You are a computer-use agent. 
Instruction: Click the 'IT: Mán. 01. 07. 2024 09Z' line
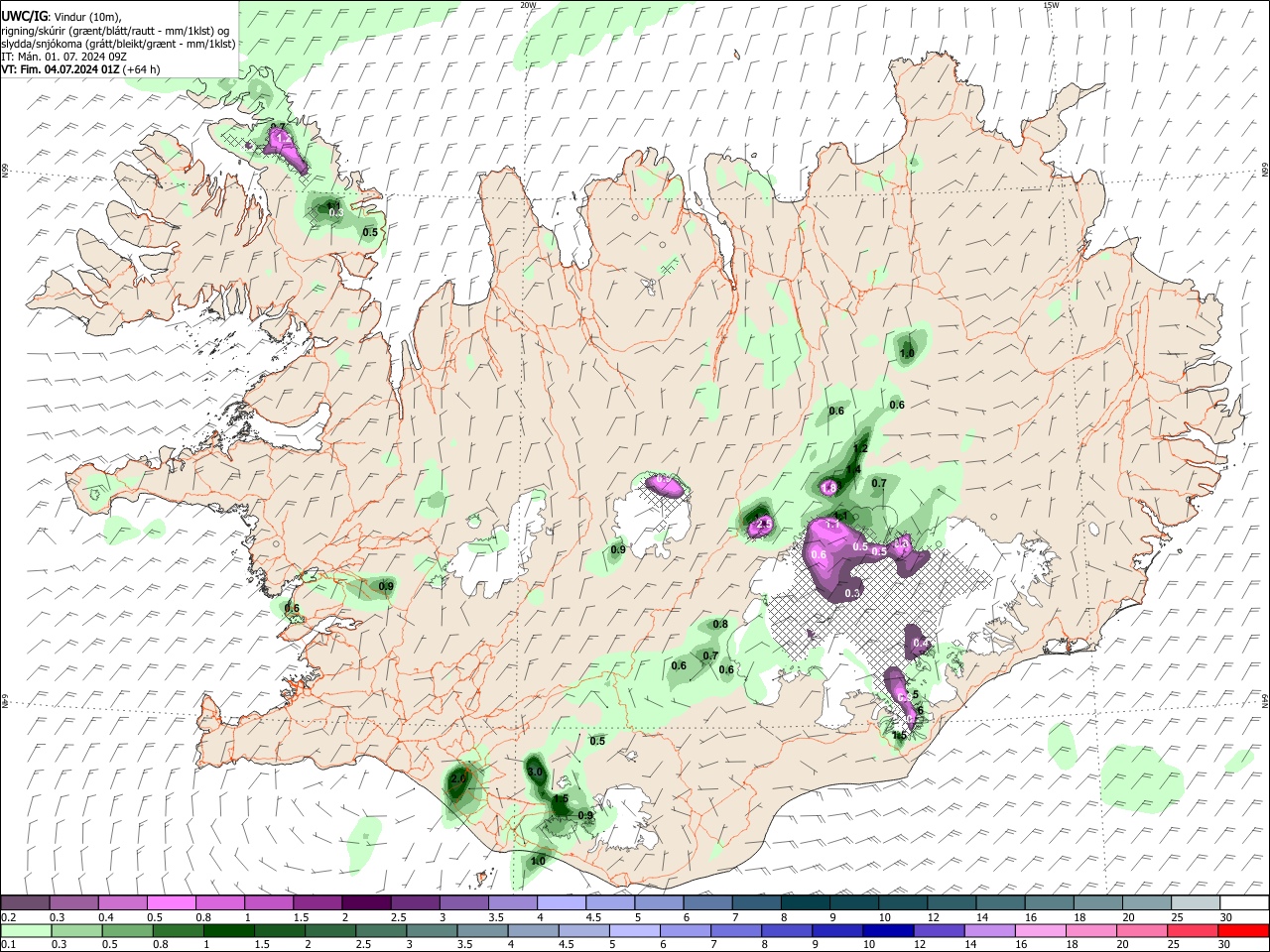(63, 57)
